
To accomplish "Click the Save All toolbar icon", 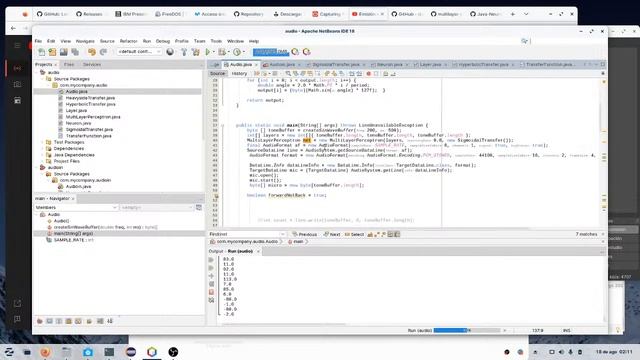I will [x=75, y=52].
